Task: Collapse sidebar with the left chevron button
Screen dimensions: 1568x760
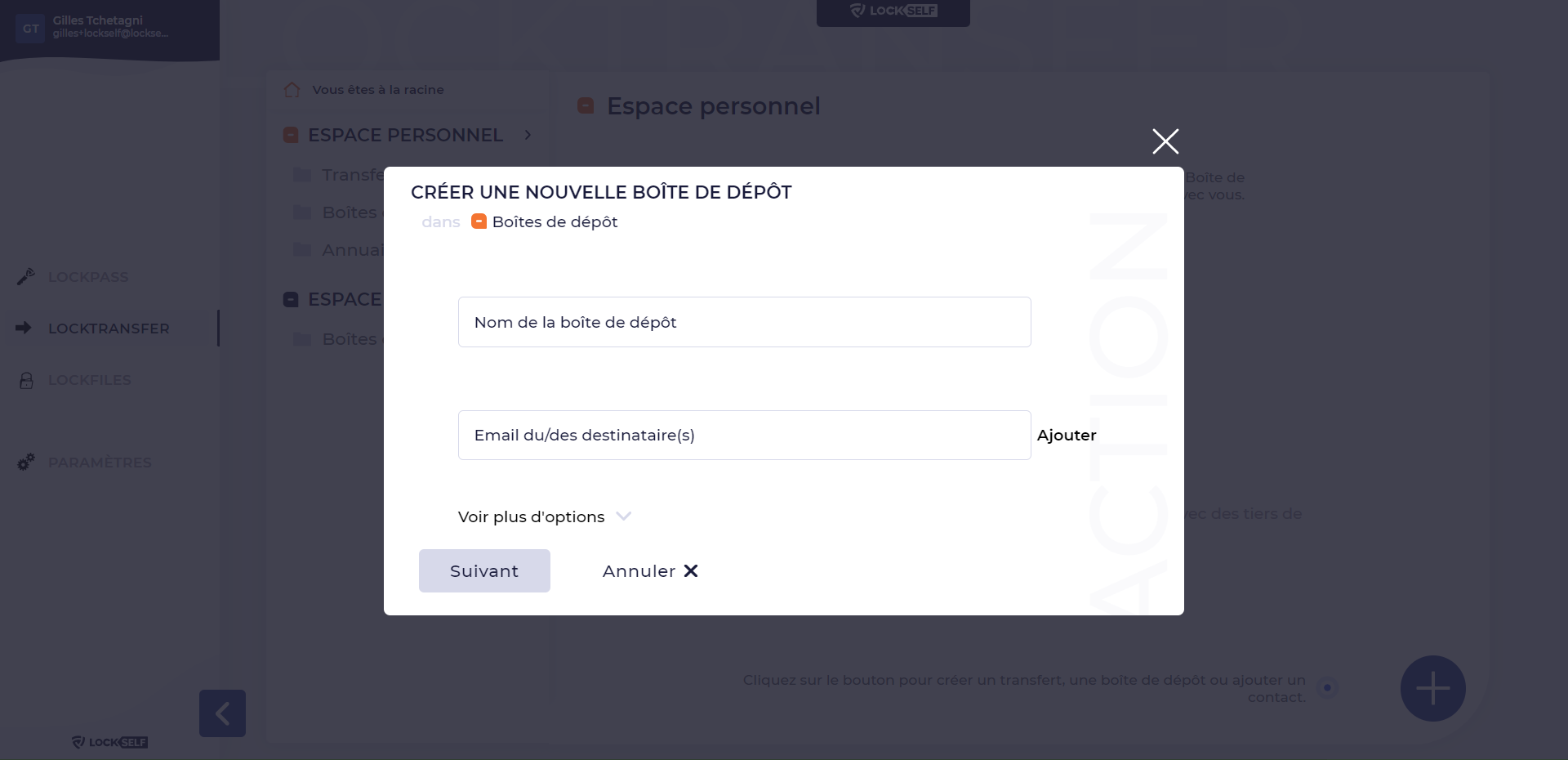Action: (222, 713)
